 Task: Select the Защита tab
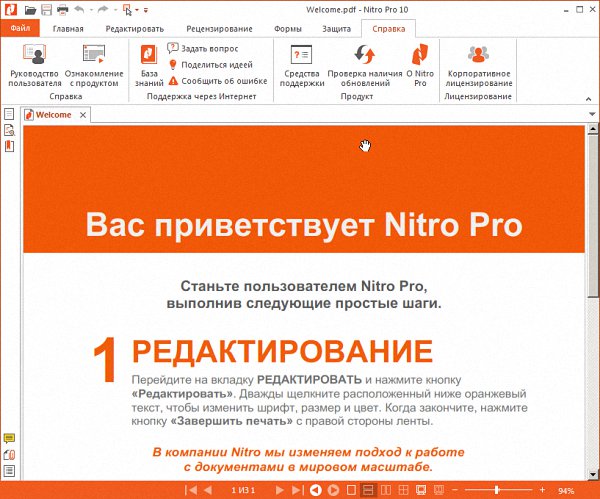tap(336, 29)
